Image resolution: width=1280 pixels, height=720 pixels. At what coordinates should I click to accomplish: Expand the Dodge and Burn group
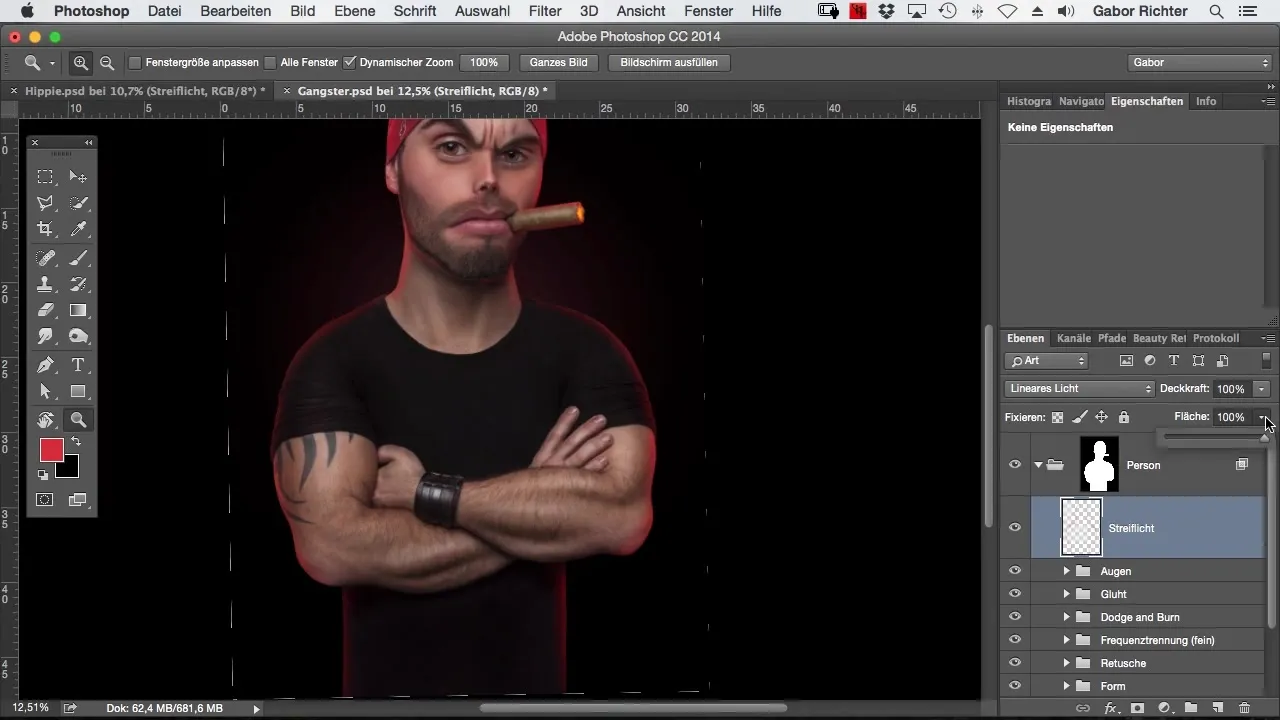click(1066, 617)
